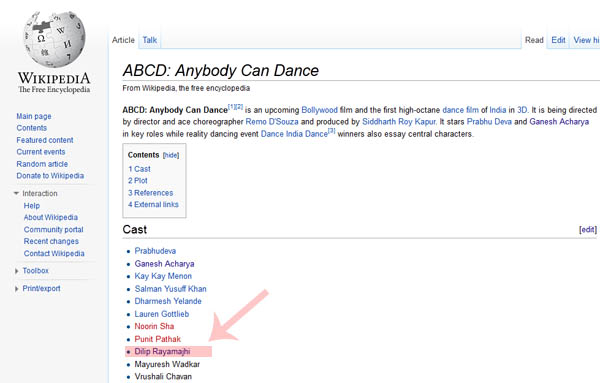
Task: Open Lauren Gottlieb cast link
Action: pos(161,314)
